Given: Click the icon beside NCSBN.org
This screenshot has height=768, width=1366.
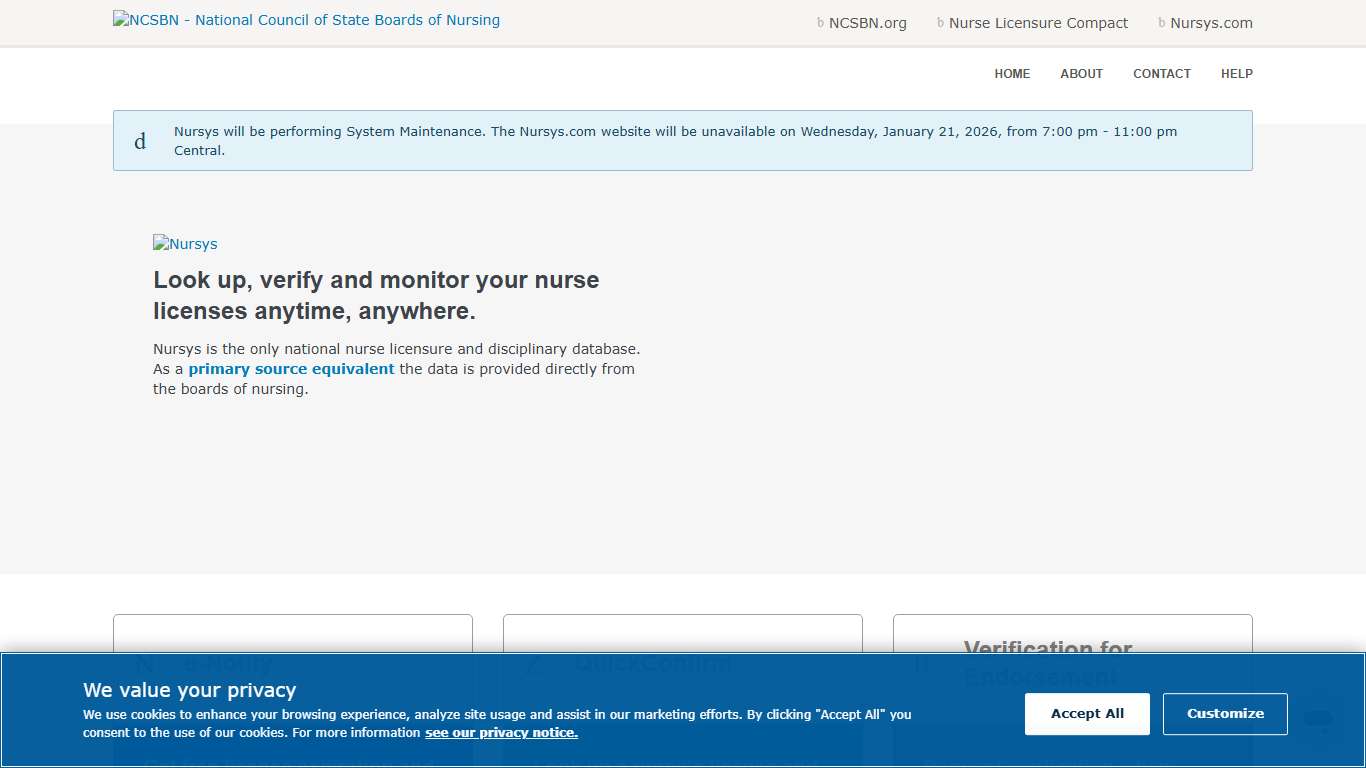Looking at the screenshot, I should point(820,22).
